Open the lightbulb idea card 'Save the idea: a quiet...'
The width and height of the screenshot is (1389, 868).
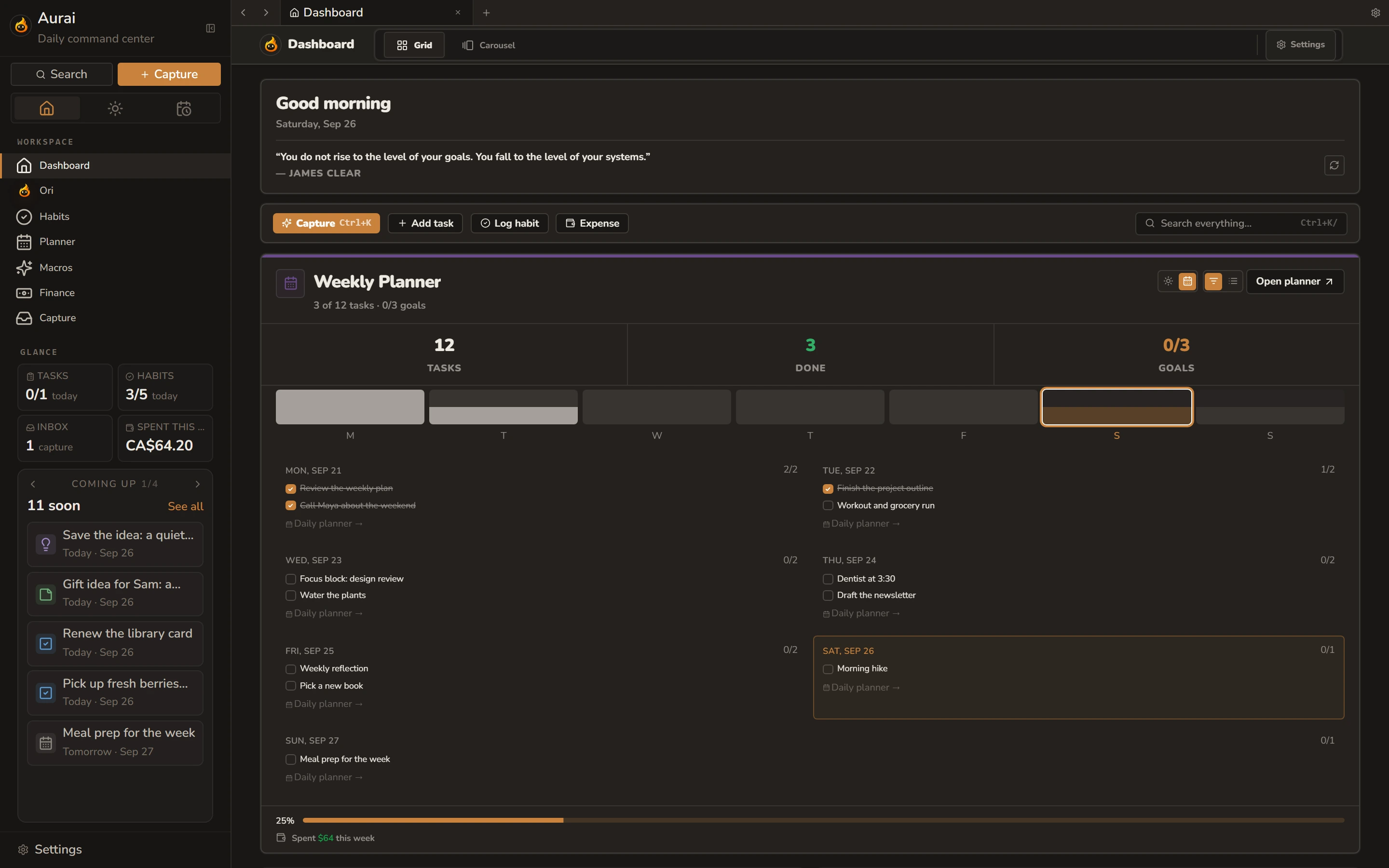(115, 543)
